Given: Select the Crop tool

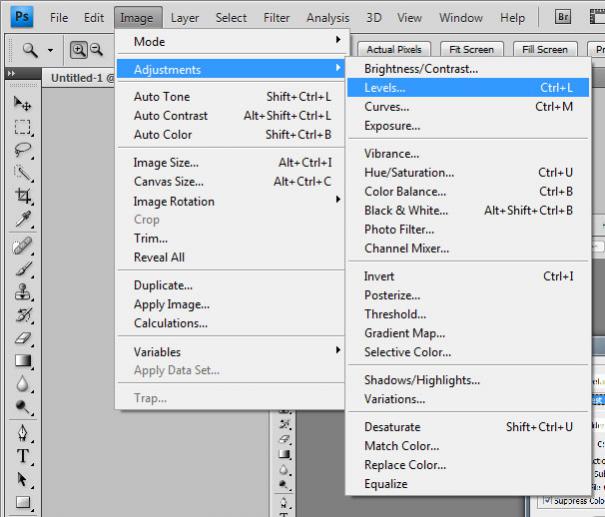Looking at the screenshot, I should [23, 197].
